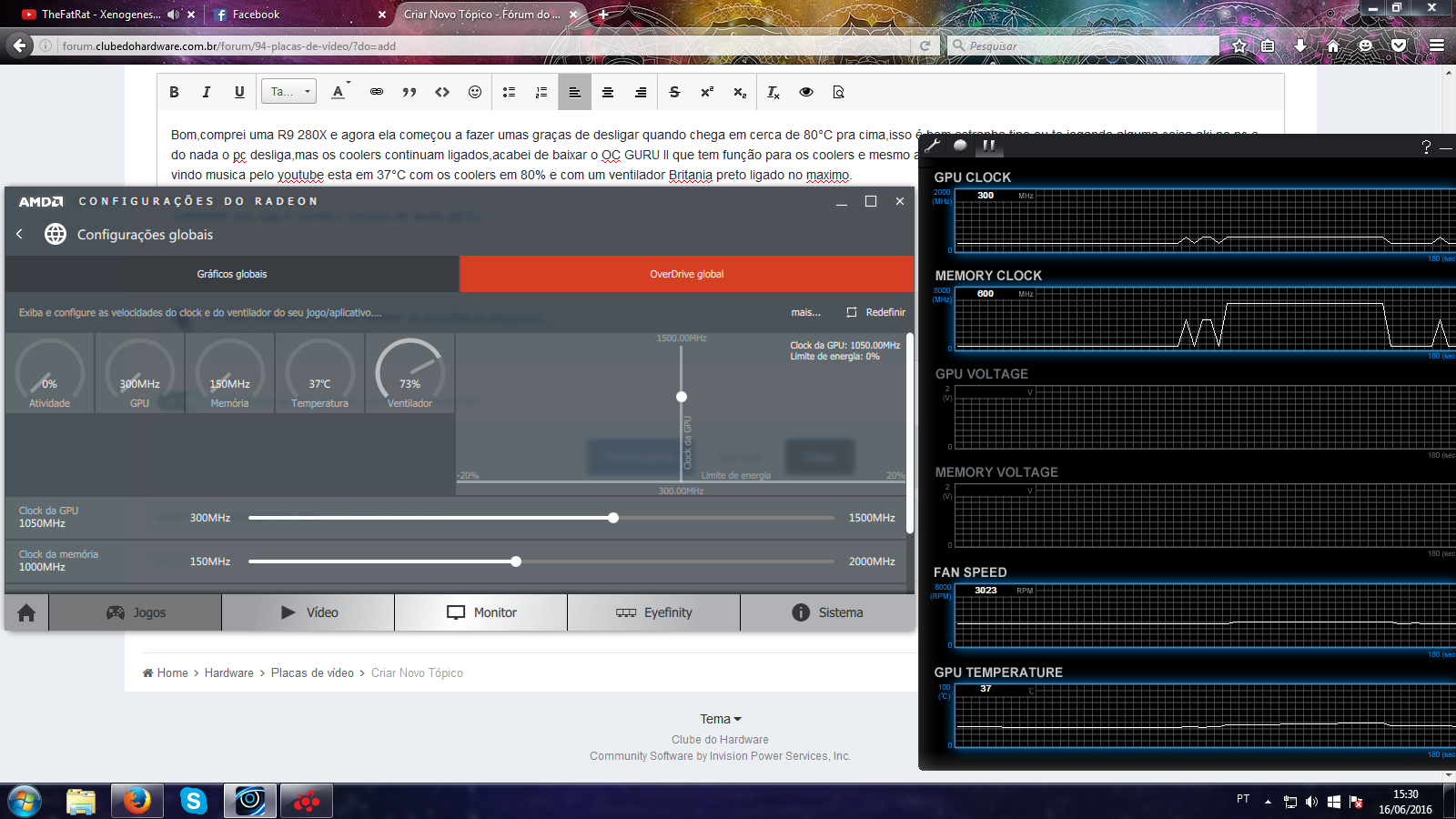The image size is (1456, 819).
Task: Click the quote icon in the editor toolbar
Action: [409, 92]
